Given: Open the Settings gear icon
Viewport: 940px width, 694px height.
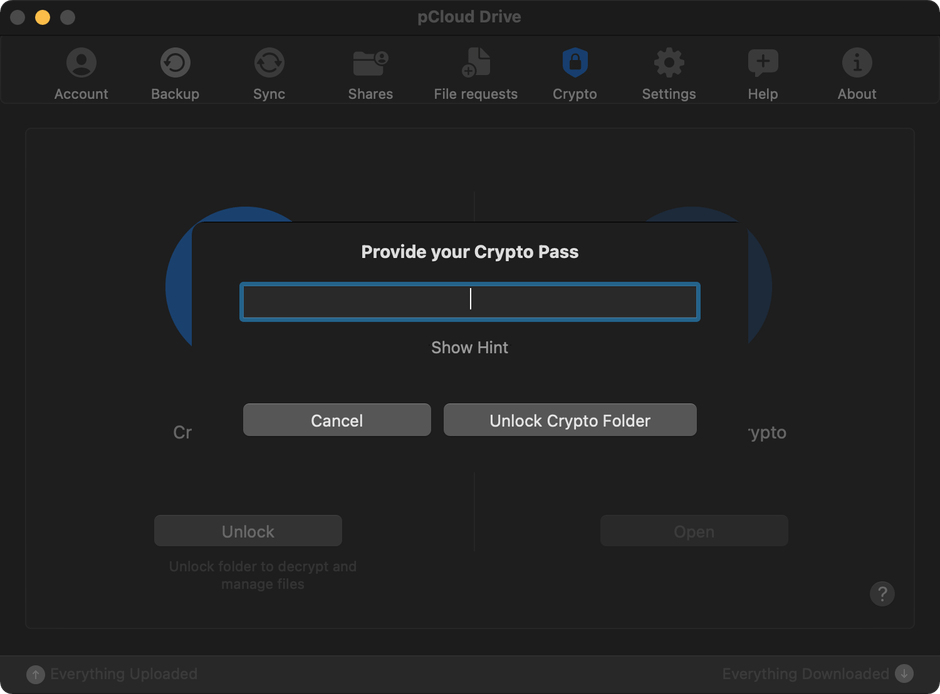Looking at the screenshot, I should click(668, 60).
